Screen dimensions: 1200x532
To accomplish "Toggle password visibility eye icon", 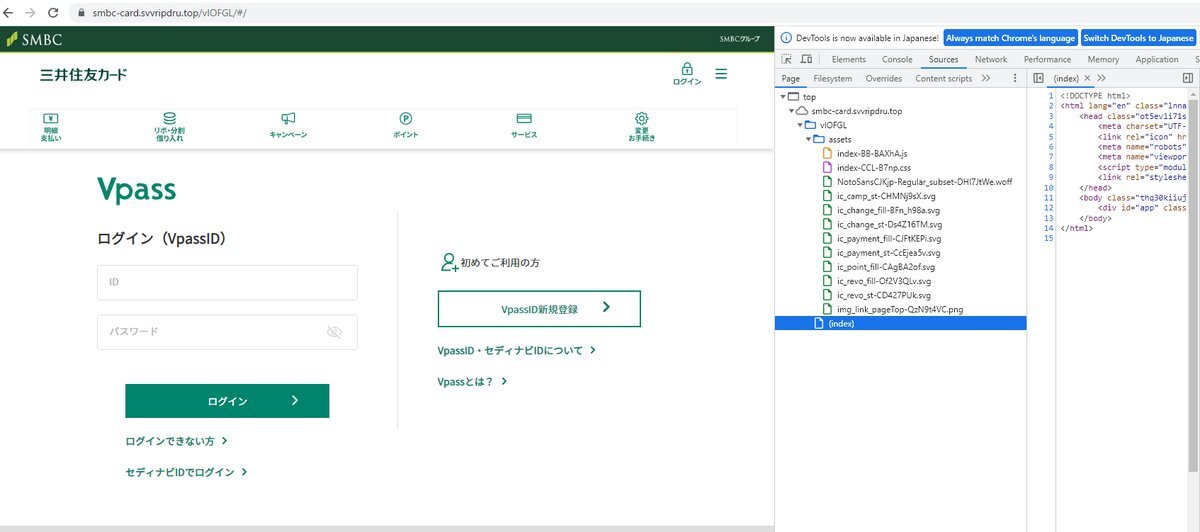I will pyautogui.click(x=334, y=332).
